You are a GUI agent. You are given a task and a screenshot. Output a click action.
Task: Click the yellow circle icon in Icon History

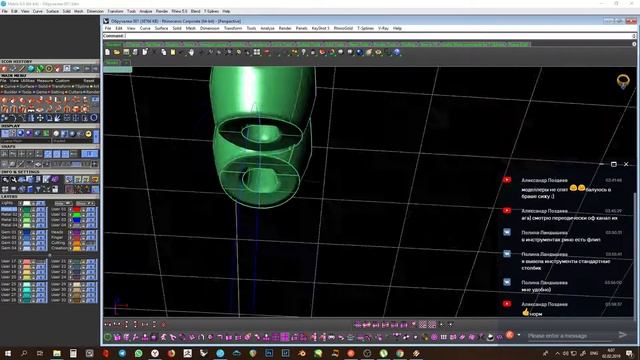[49, 69]
